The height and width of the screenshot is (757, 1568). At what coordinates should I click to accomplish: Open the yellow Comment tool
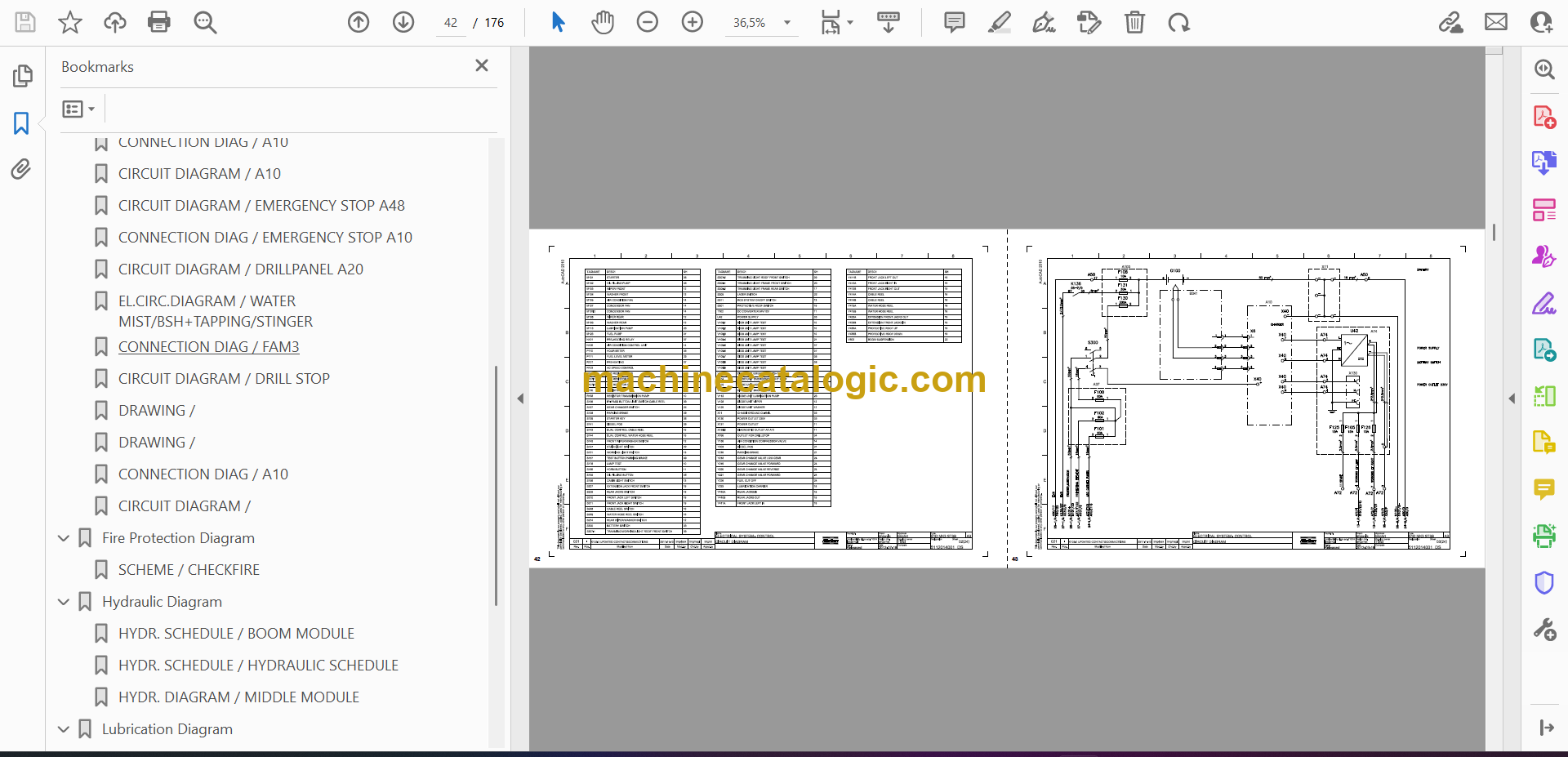point(1544,489)
